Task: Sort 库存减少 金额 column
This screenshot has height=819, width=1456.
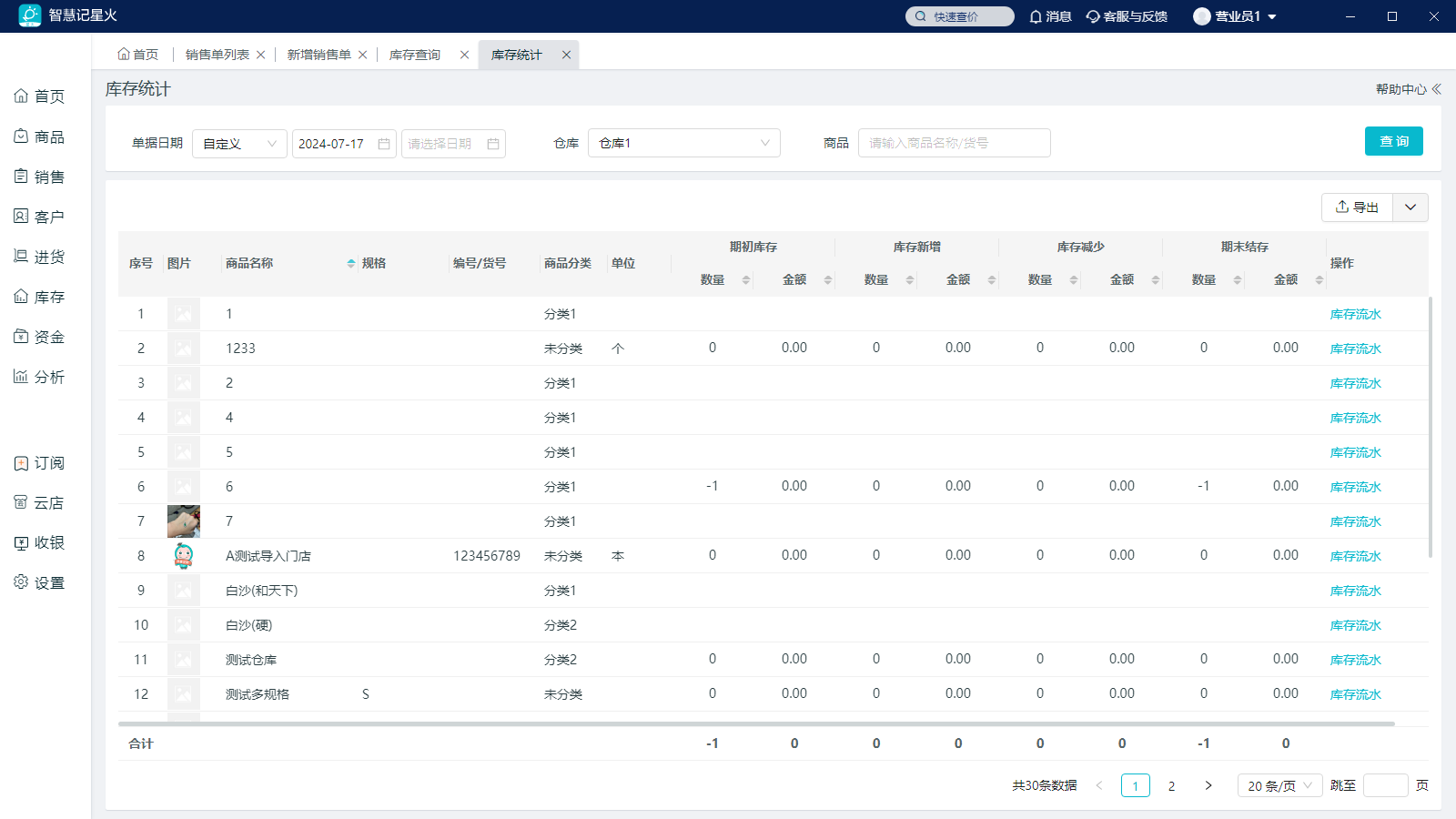Action: point(1156,279)
